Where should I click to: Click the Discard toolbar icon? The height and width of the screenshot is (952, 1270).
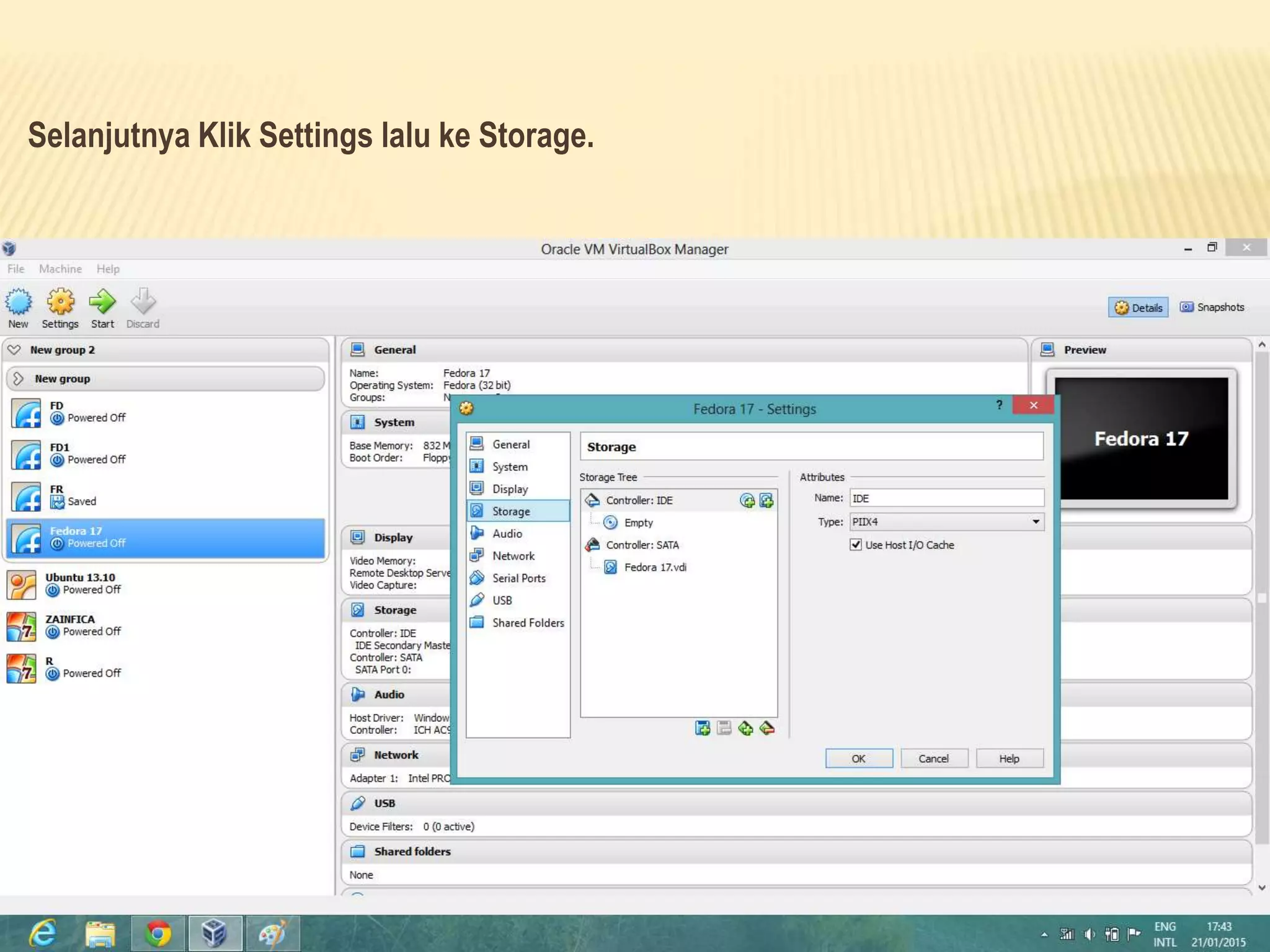click(143, 302)
